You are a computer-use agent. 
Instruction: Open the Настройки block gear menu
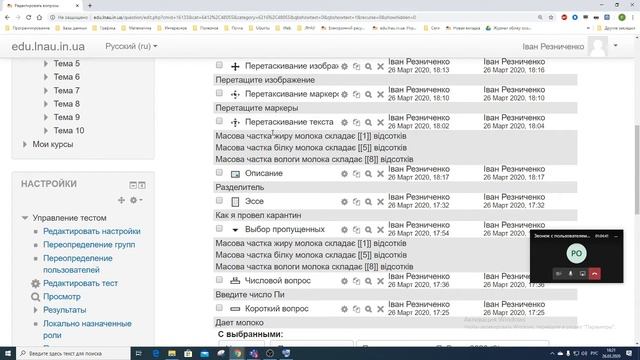tap(136, 200)
